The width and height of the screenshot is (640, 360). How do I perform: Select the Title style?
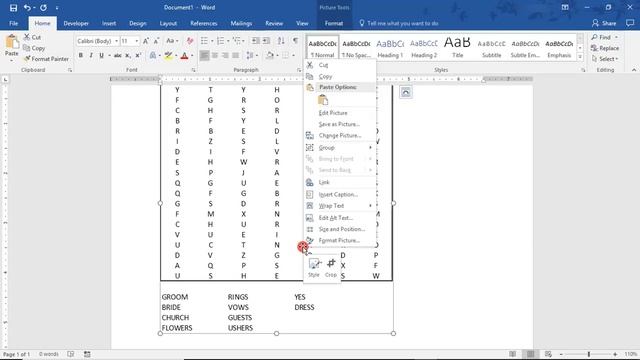point(458,48)
